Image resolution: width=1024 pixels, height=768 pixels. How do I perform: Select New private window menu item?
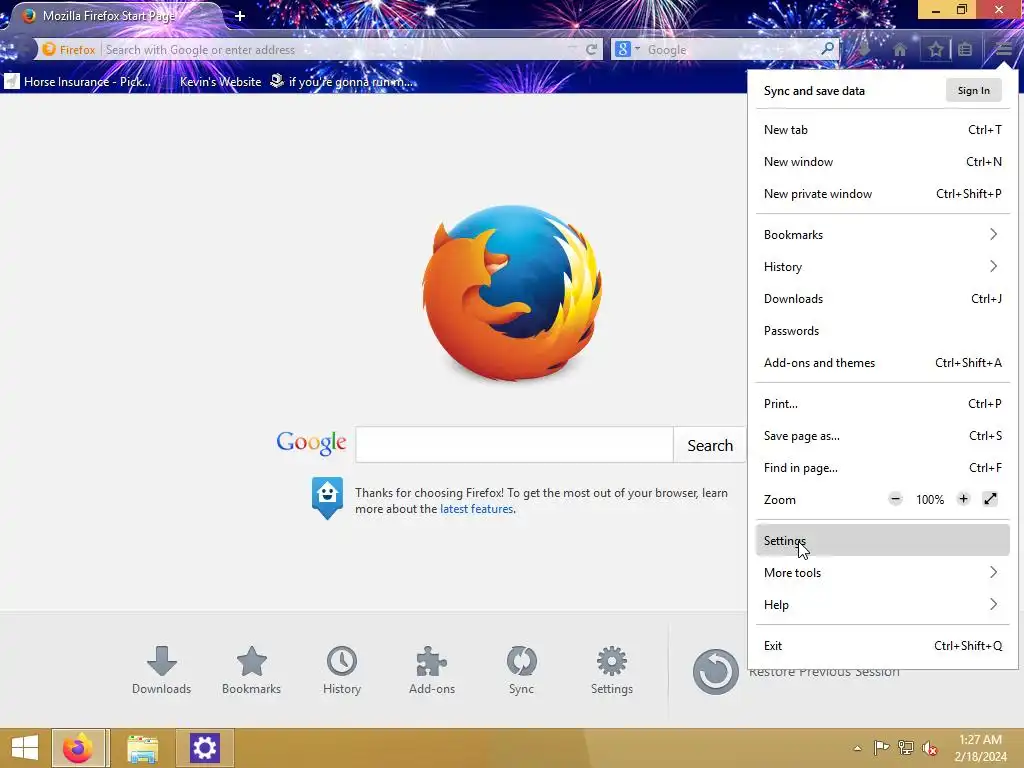tap(882, 193)
